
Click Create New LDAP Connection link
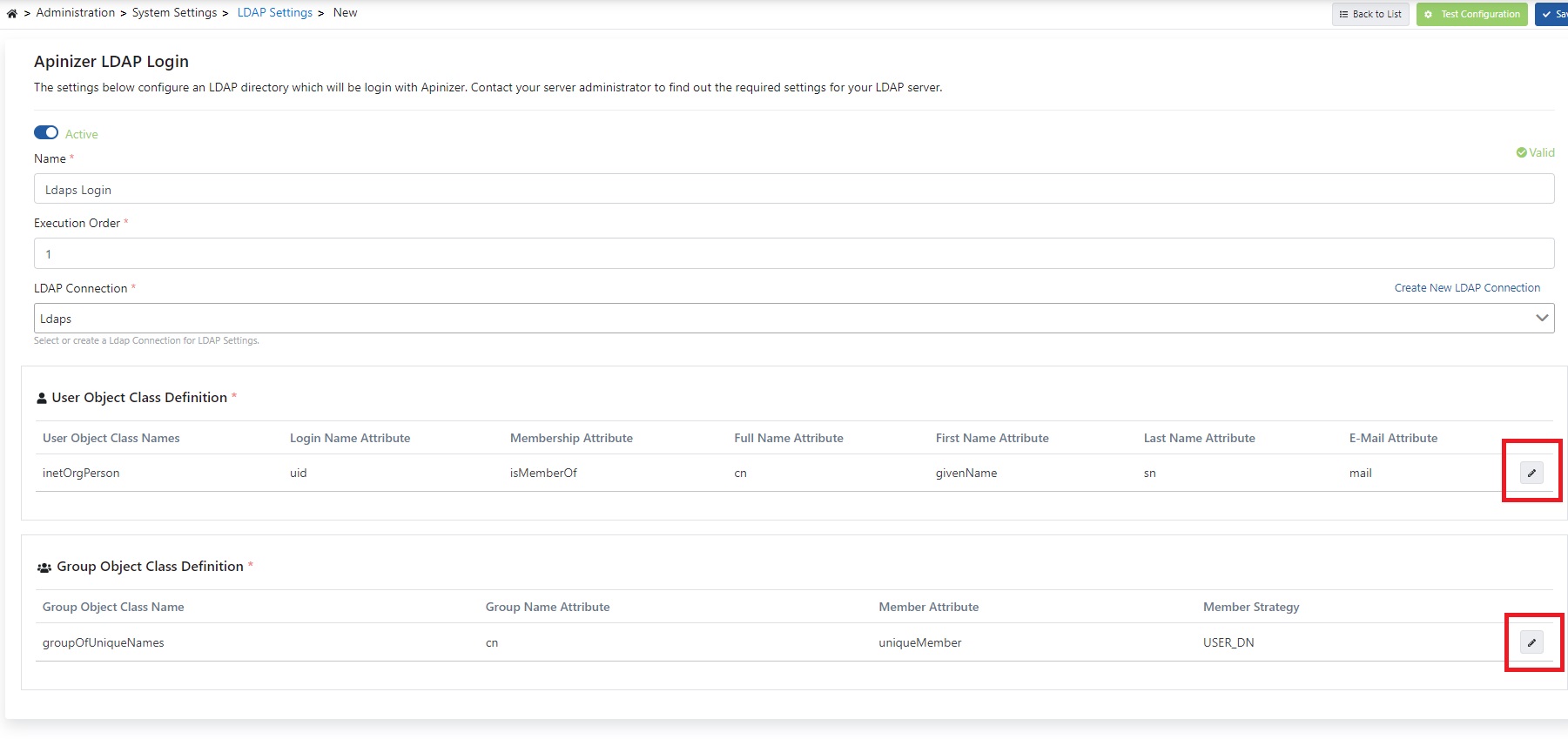(1467, 288)
